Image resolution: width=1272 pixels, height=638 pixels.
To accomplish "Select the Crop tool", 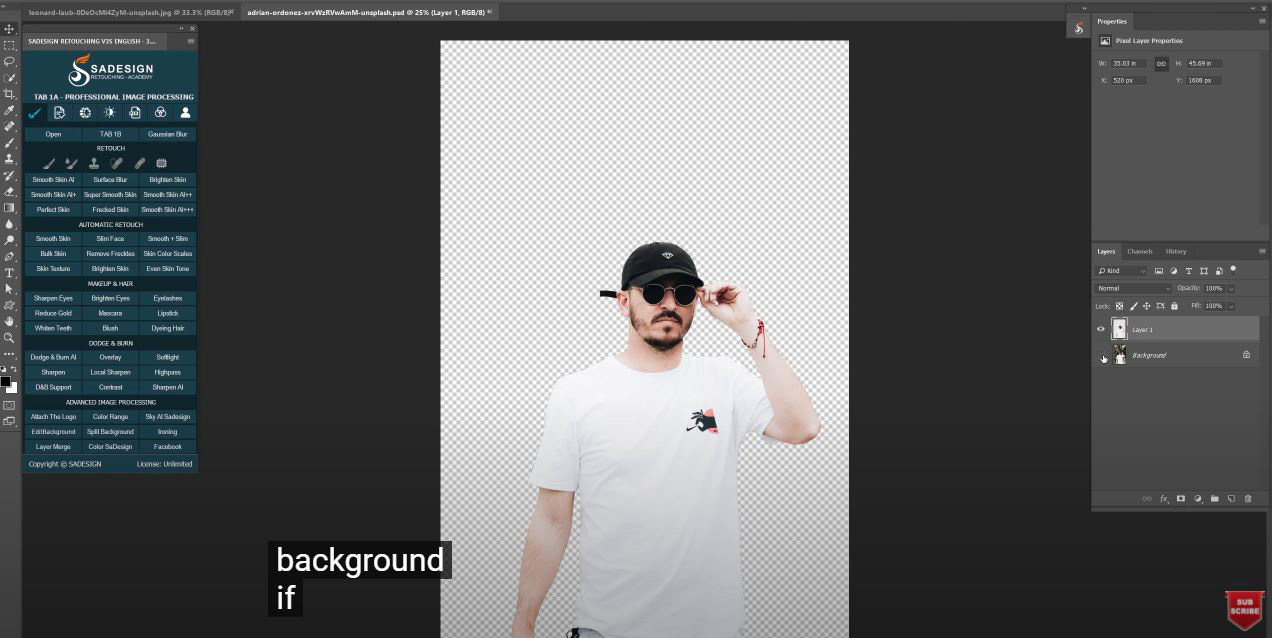I will coord(9,94).
